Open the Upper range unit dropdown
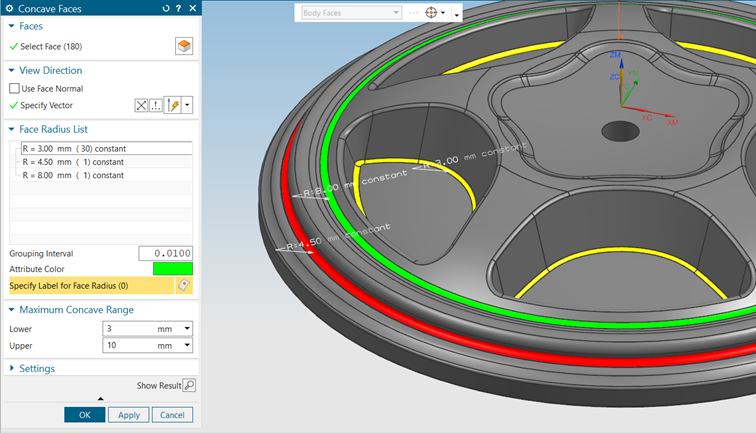The image size is (756, 433). [187, 346]
